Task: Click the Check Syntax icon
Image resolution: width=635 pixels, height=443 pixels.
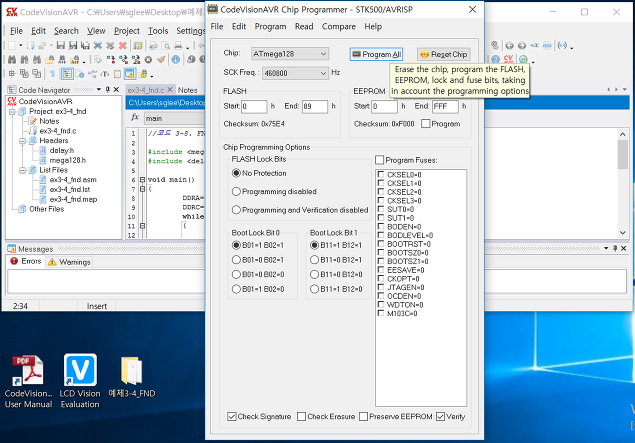Action: [x=98, y=60]
